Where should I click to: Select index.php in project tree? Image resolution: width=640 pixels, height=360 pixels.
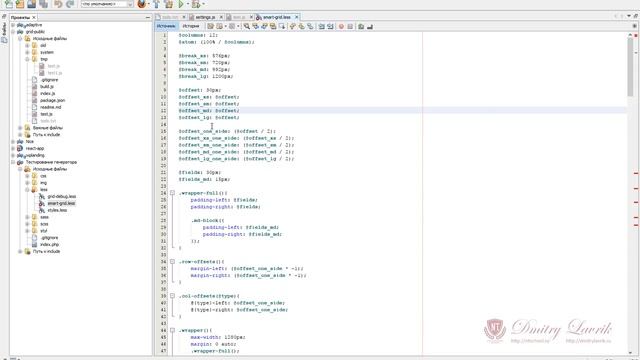(x=49, y=244)
